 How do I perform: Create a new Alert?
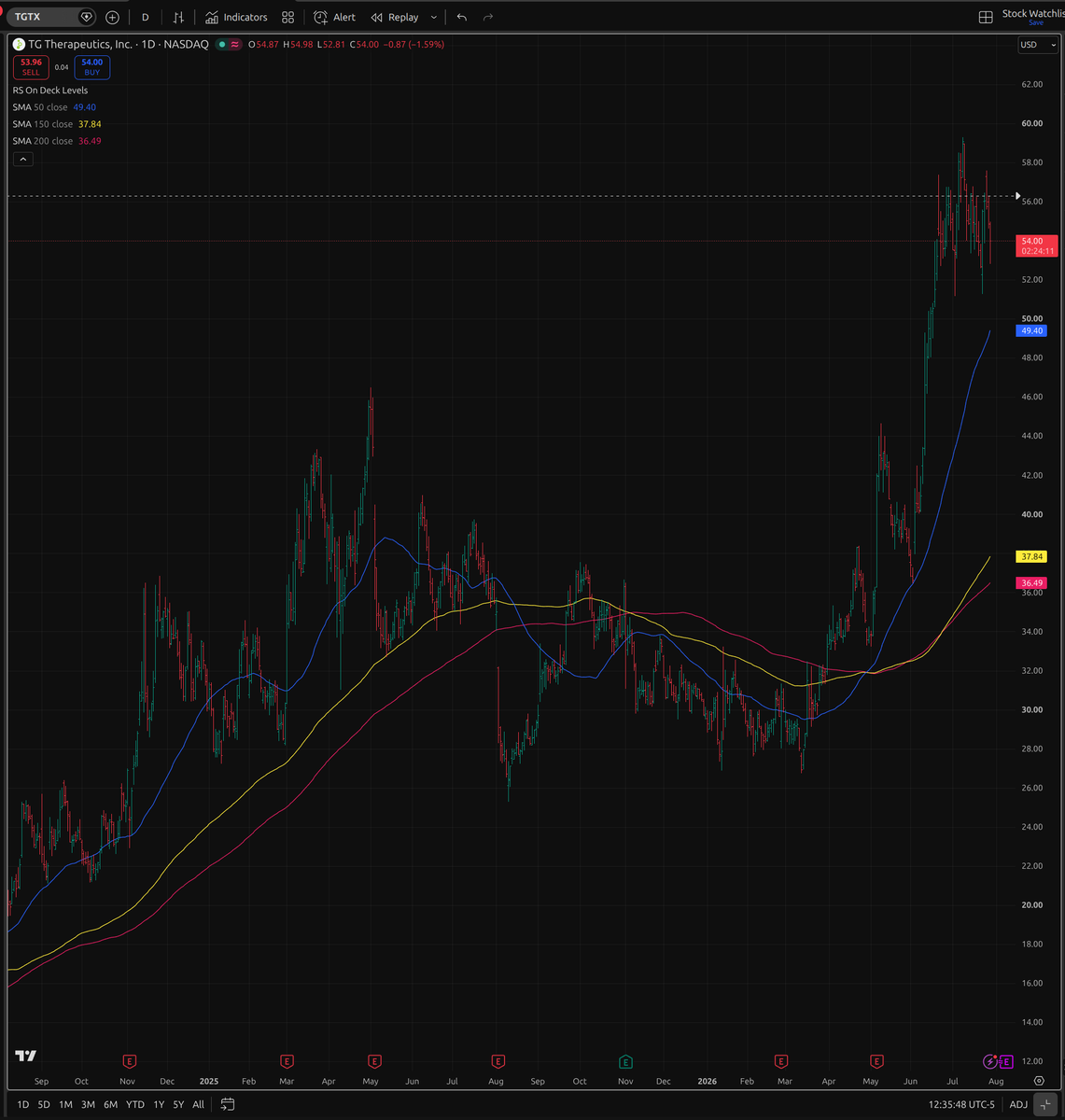click(x=334, y=17)
